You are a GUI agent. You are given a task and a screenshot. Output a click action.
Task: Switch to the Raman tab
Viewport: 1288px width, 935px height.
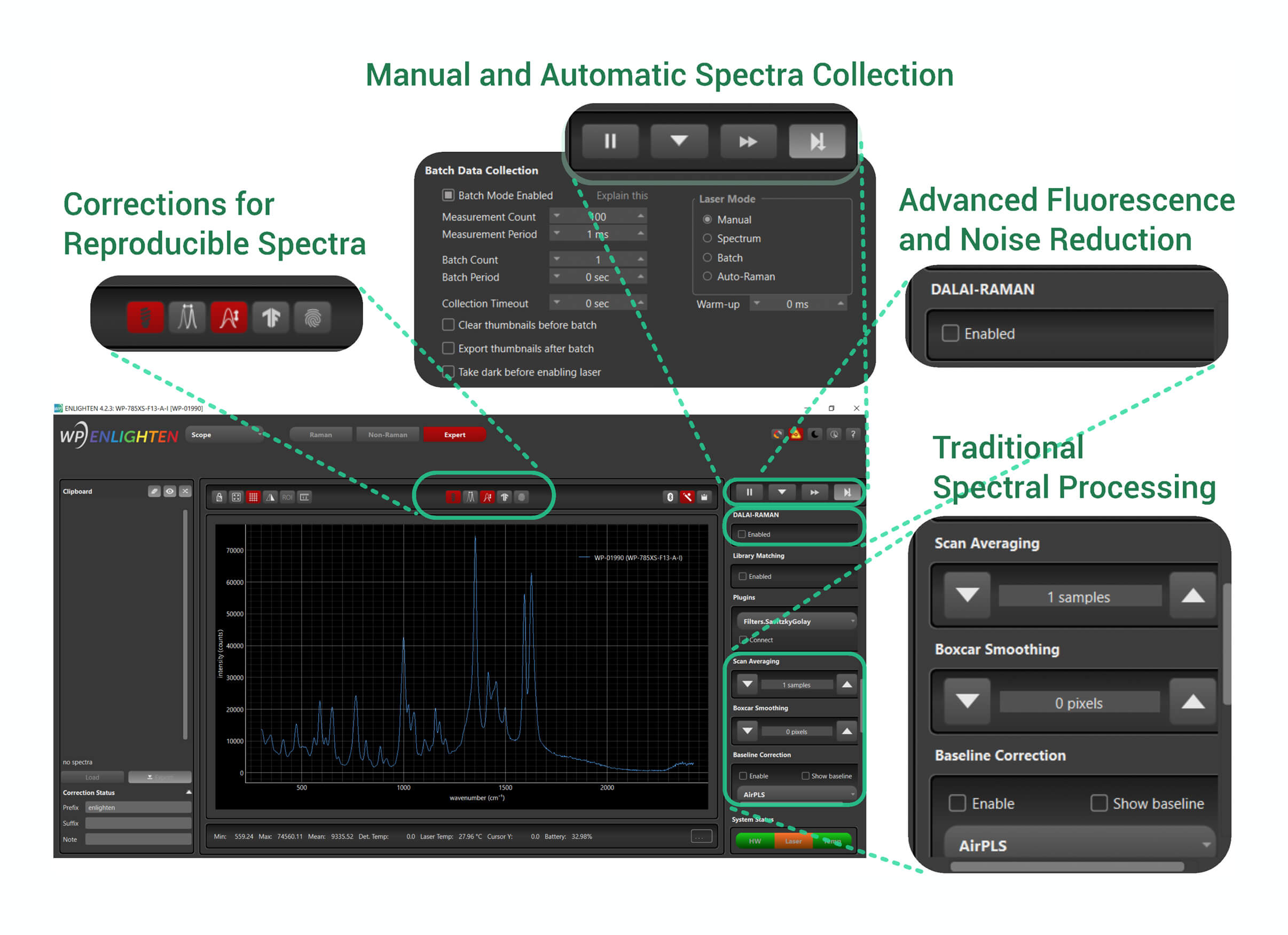tap(321, 435)
